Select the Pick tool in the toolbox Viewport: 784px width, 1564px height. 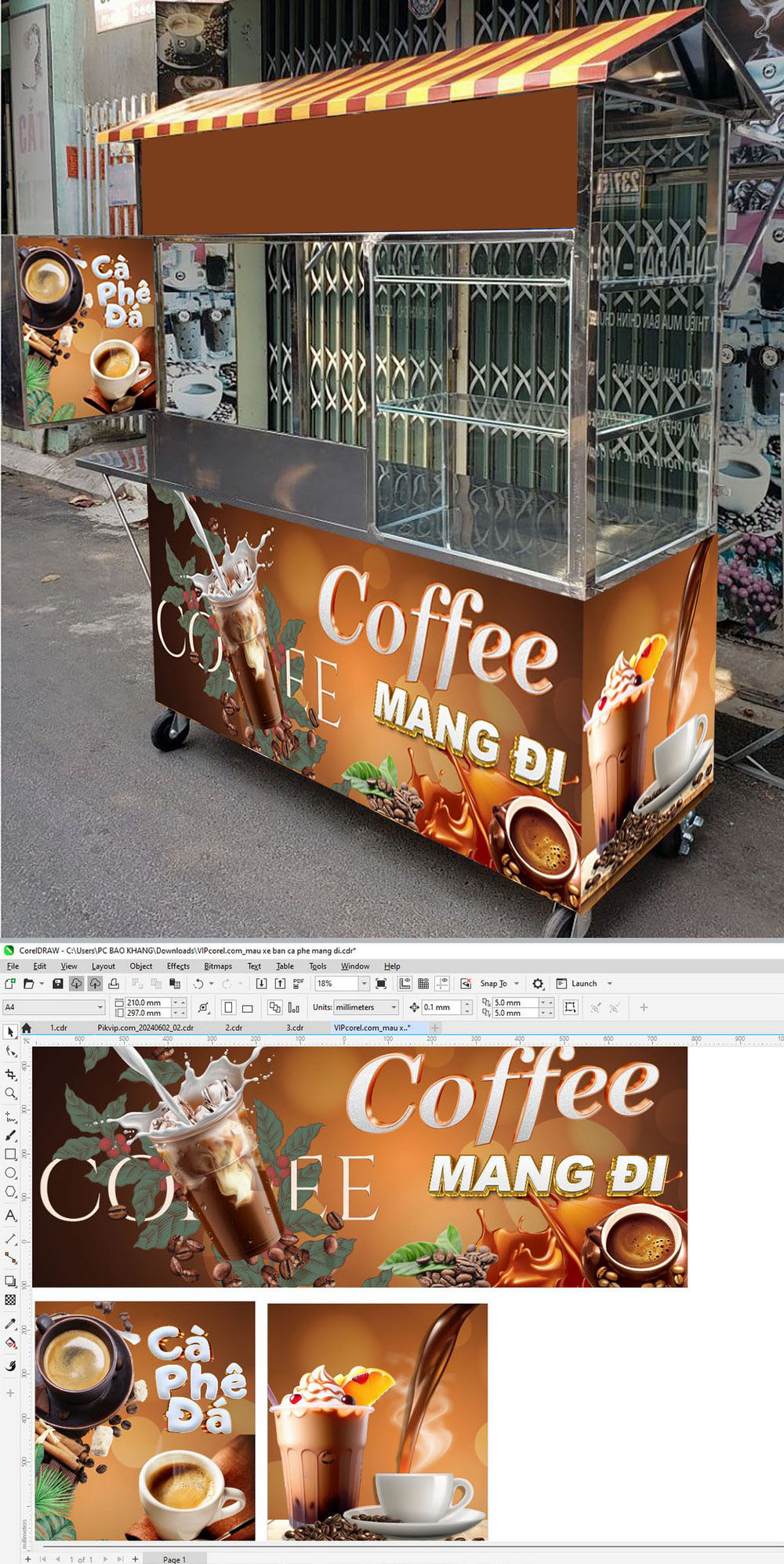[x=10, y=1032]
